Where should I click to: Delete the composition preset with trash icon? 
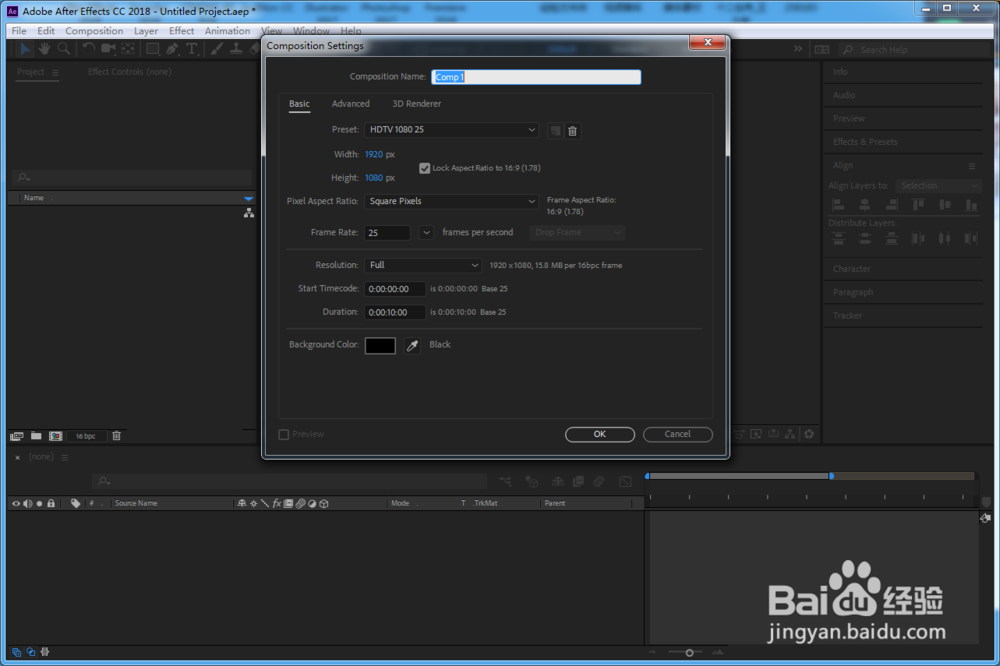(x=573, y=131)
